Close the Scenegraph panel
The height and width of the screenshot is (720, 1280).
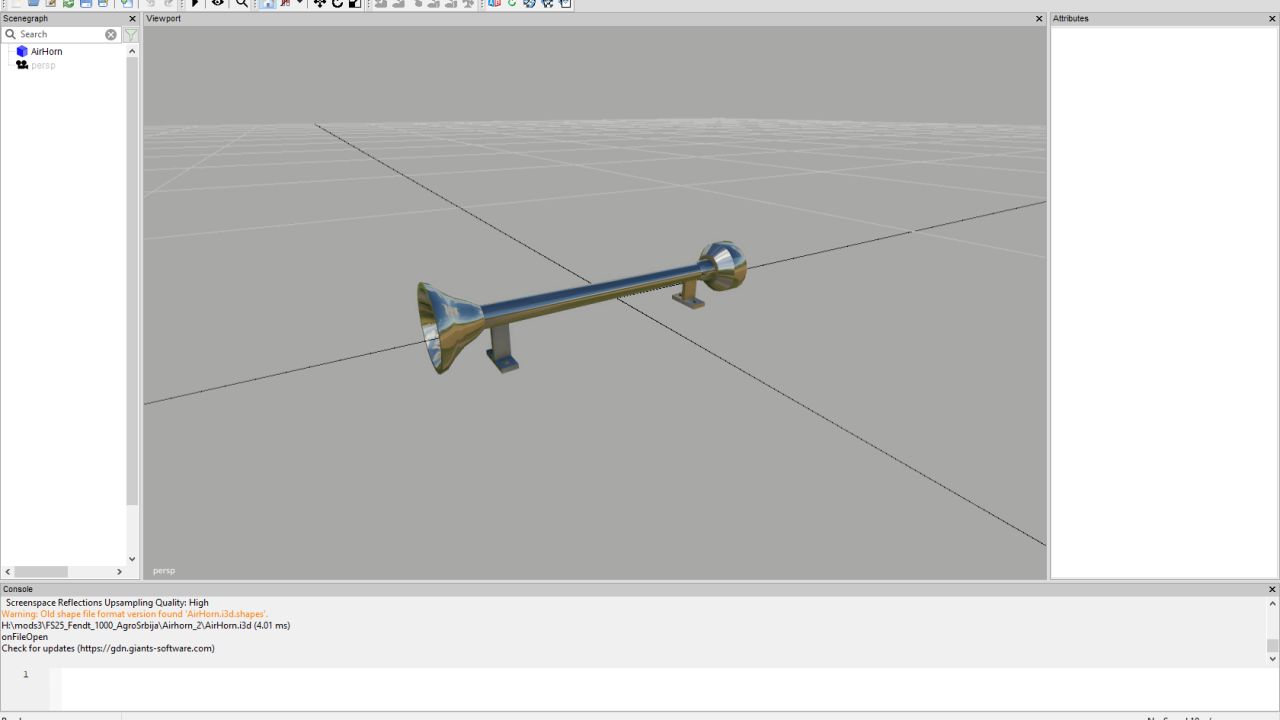point(132,19)
